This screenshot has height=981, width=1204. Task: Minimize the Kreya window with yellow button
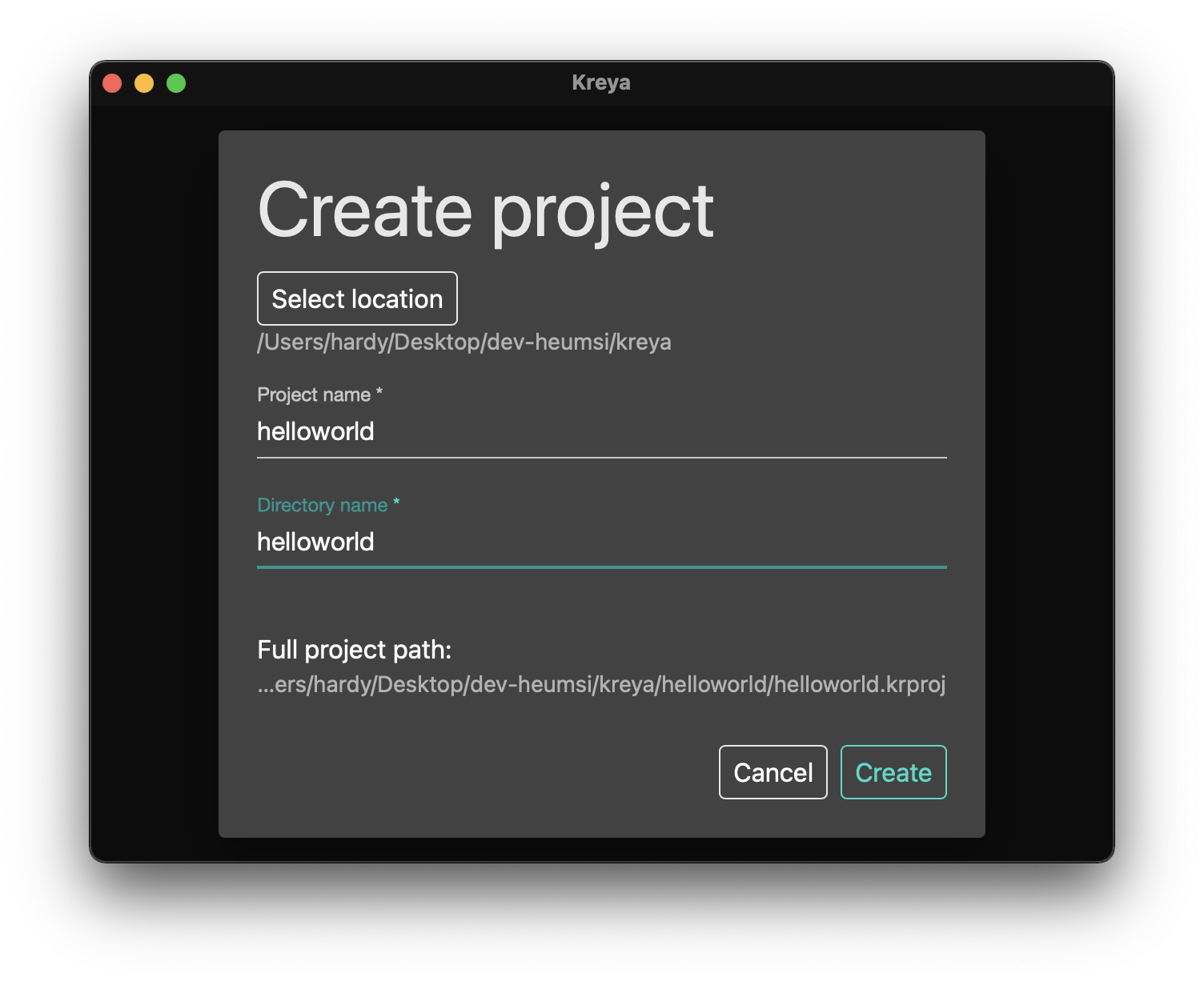[x=144, y=83]
